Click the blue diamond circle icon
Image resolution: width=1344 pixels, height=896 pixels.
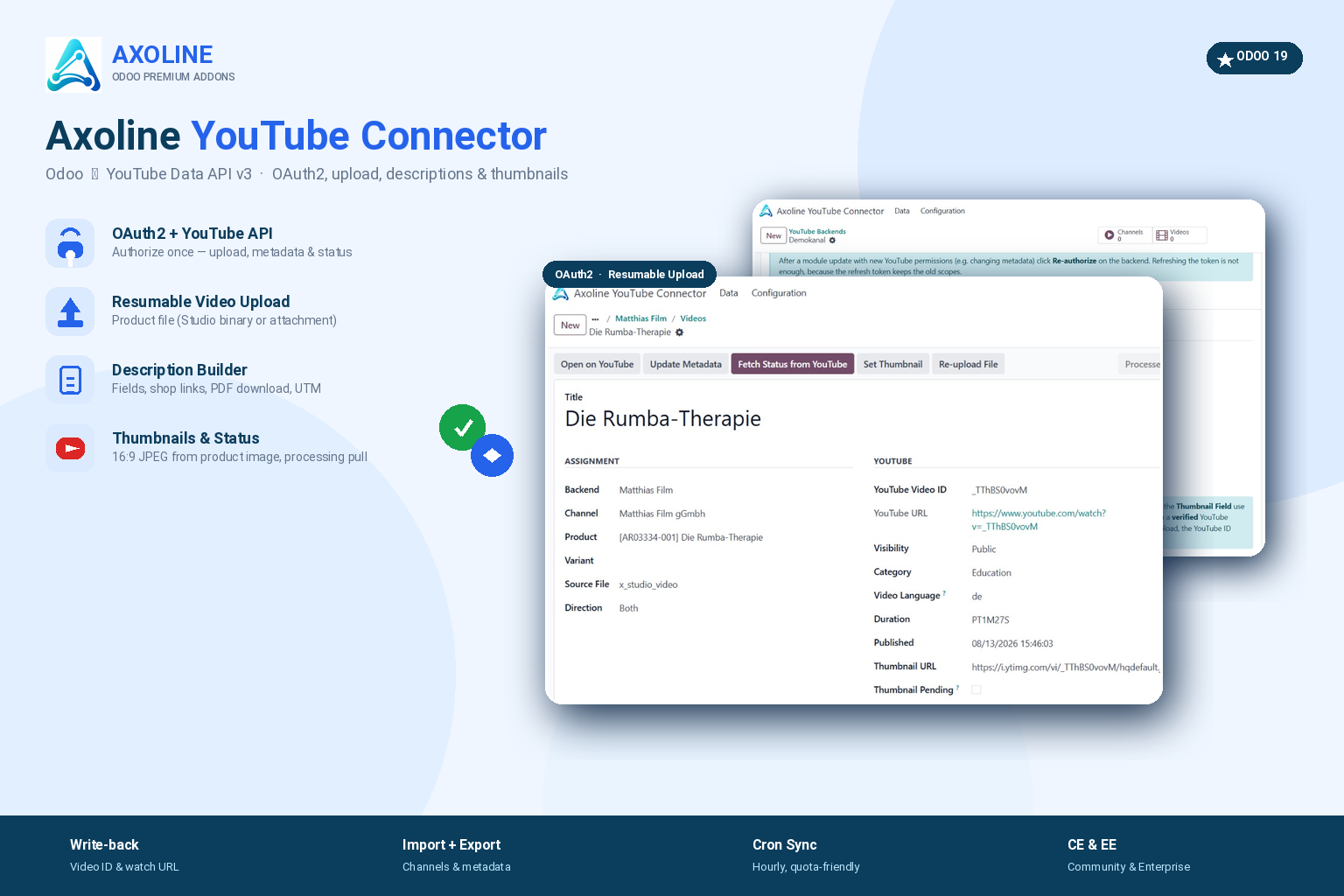pos(492,455)
